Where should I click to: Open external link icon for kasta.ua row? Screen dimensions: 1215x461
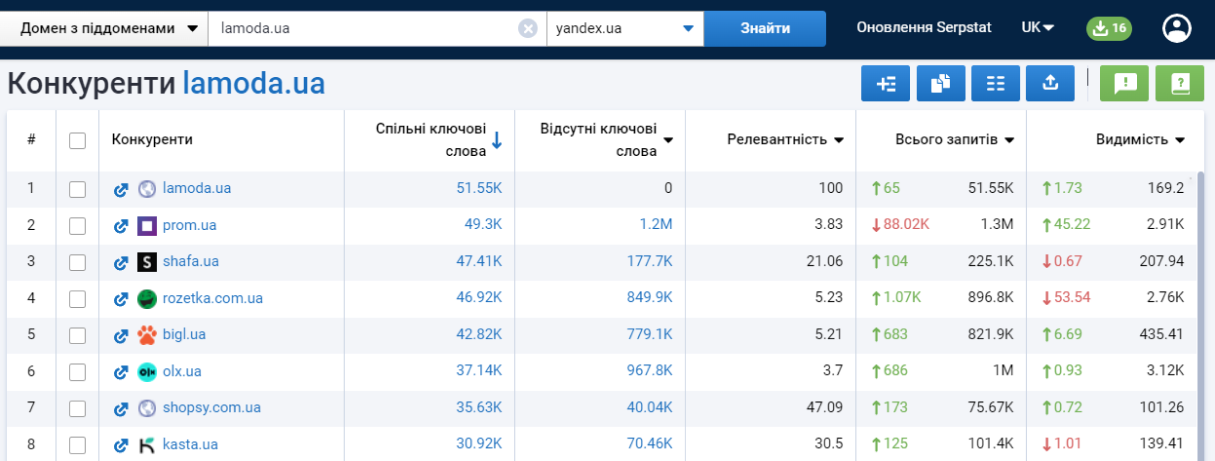121,445
